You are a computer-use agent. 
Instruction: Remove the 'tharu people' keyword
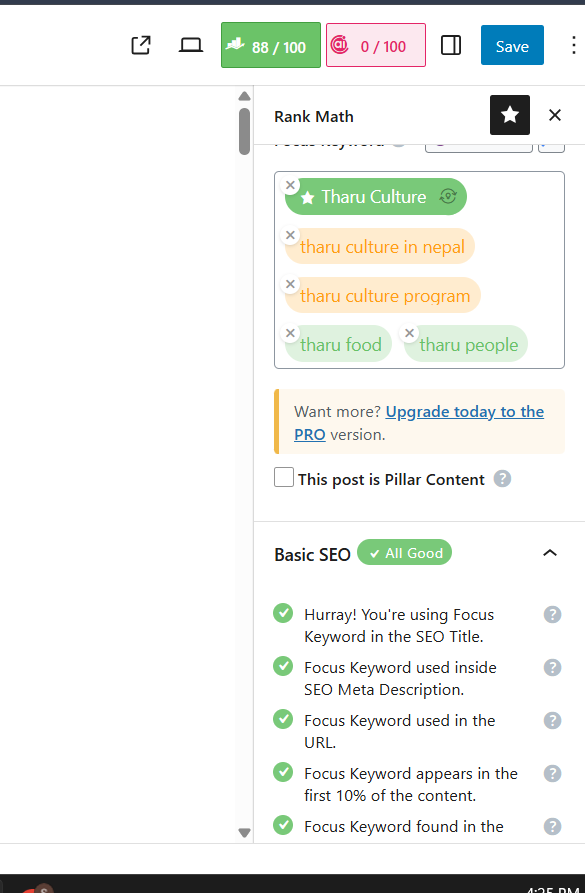(409, 333)
